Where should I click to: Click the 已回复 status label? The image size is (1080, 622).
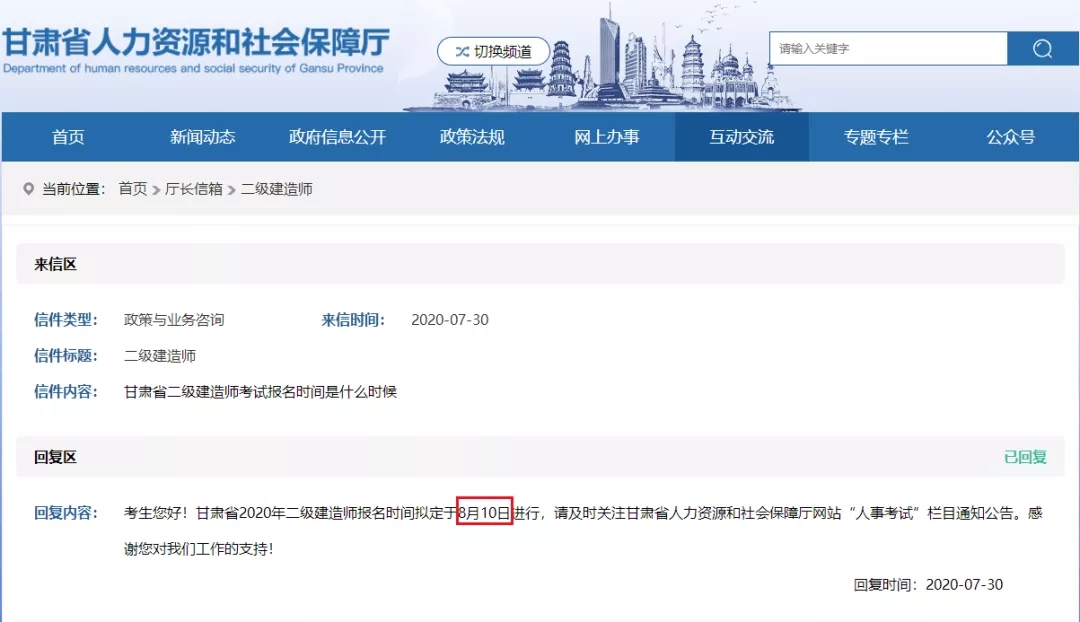click(1025, 457)
